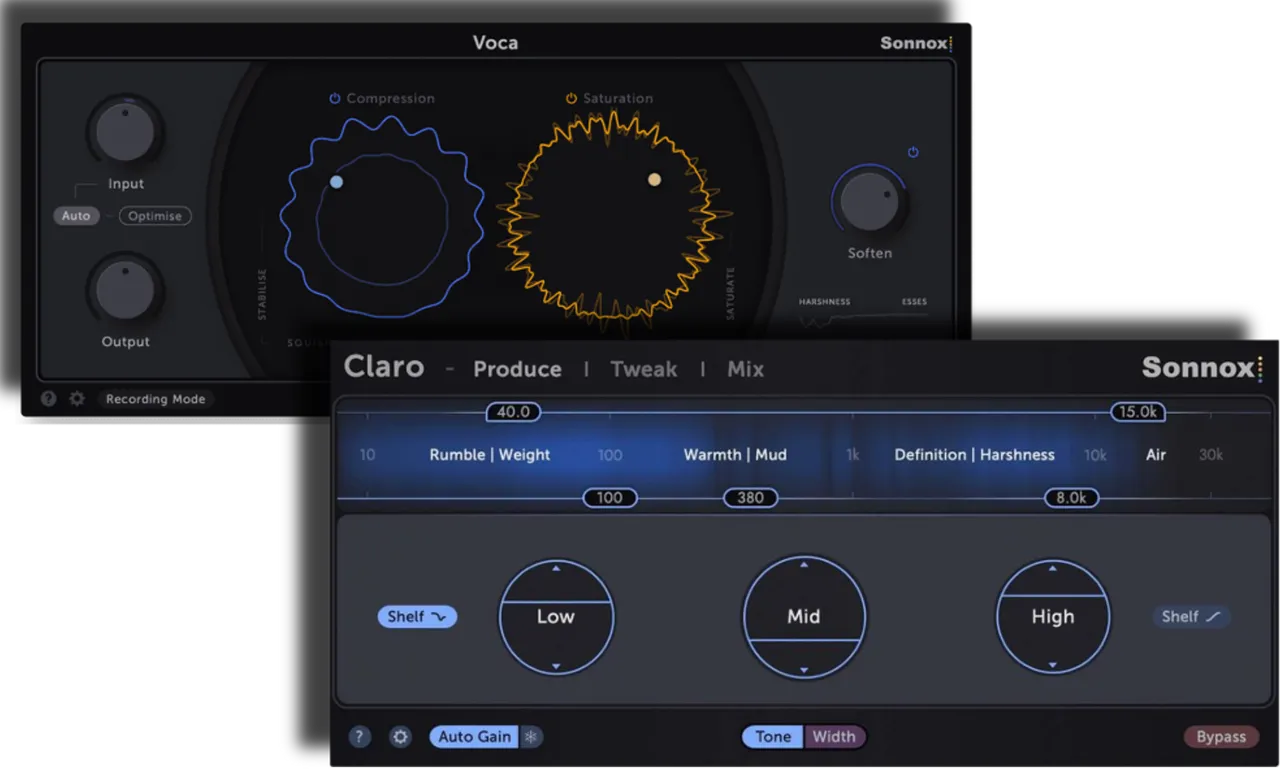Viewport: 1280px width, 769px height.
Task: Click the Optimise button
Action: point(155,216)
